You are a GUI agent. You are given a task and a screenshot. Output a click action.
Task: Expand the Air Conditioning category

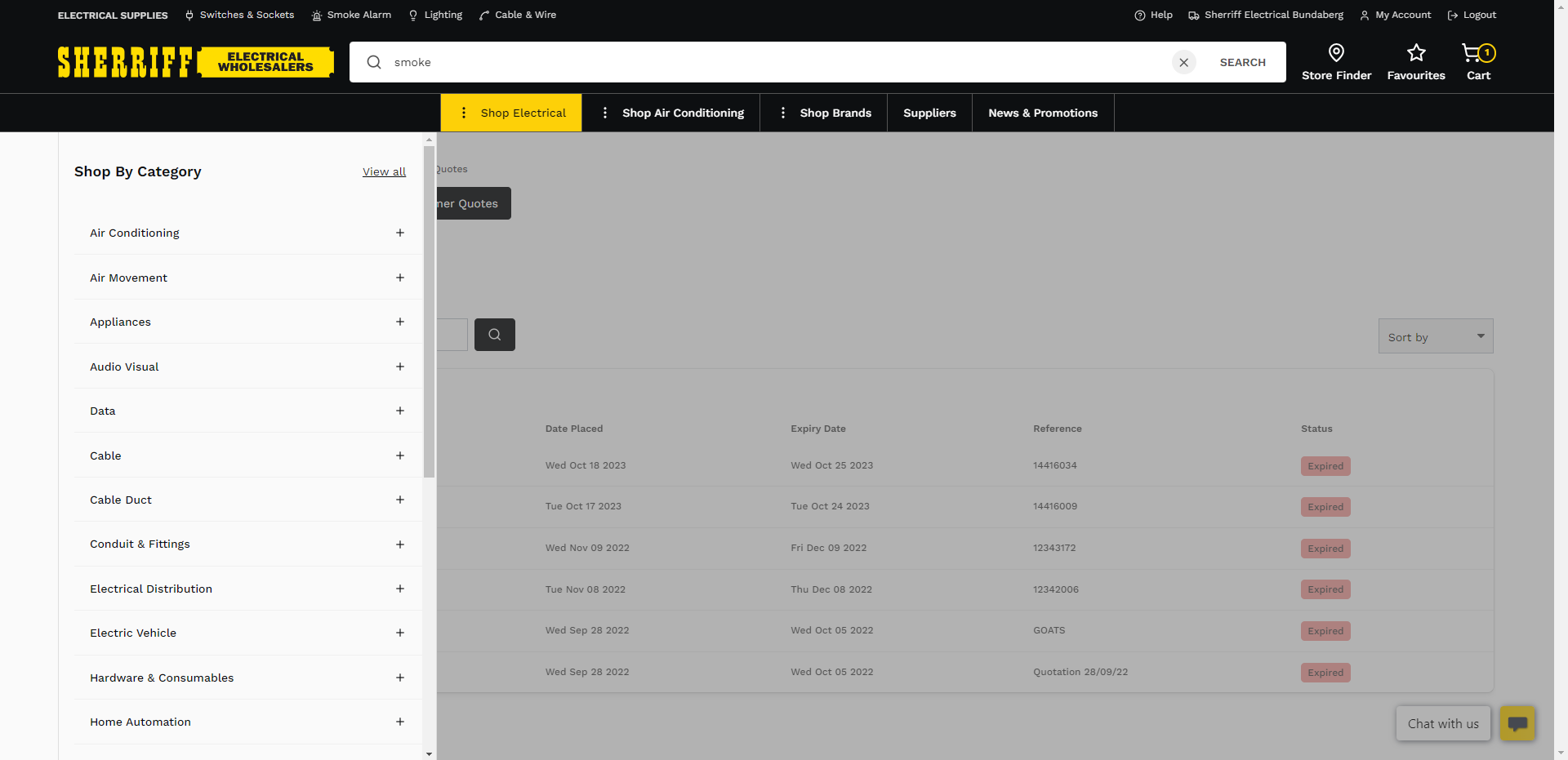(x=399, y=233)
